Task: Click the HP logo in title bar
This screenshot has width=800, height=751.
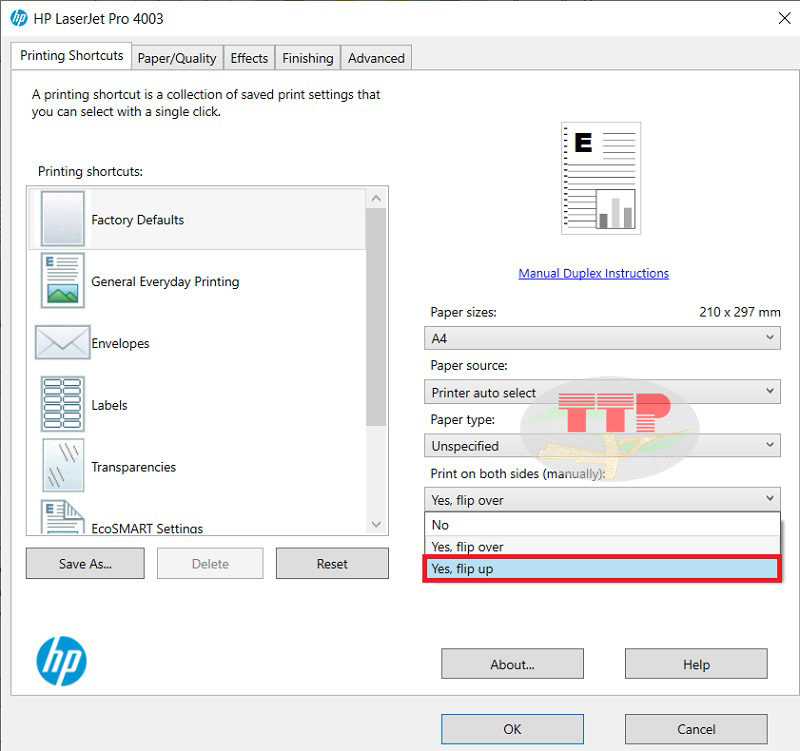Action: click(19, 18)
